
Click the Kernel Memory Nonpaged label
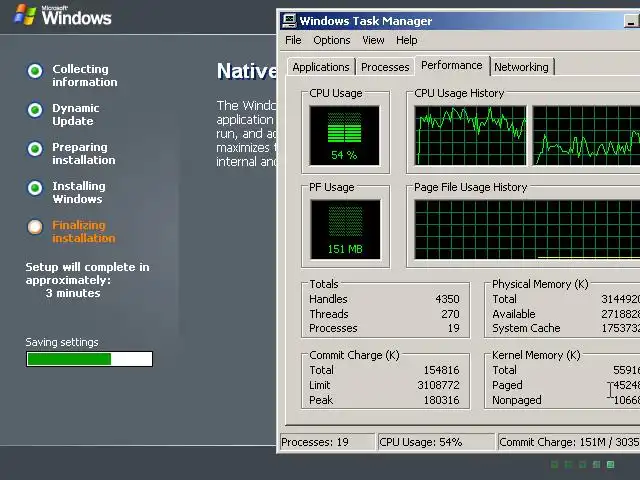click(x=517, y=400)
